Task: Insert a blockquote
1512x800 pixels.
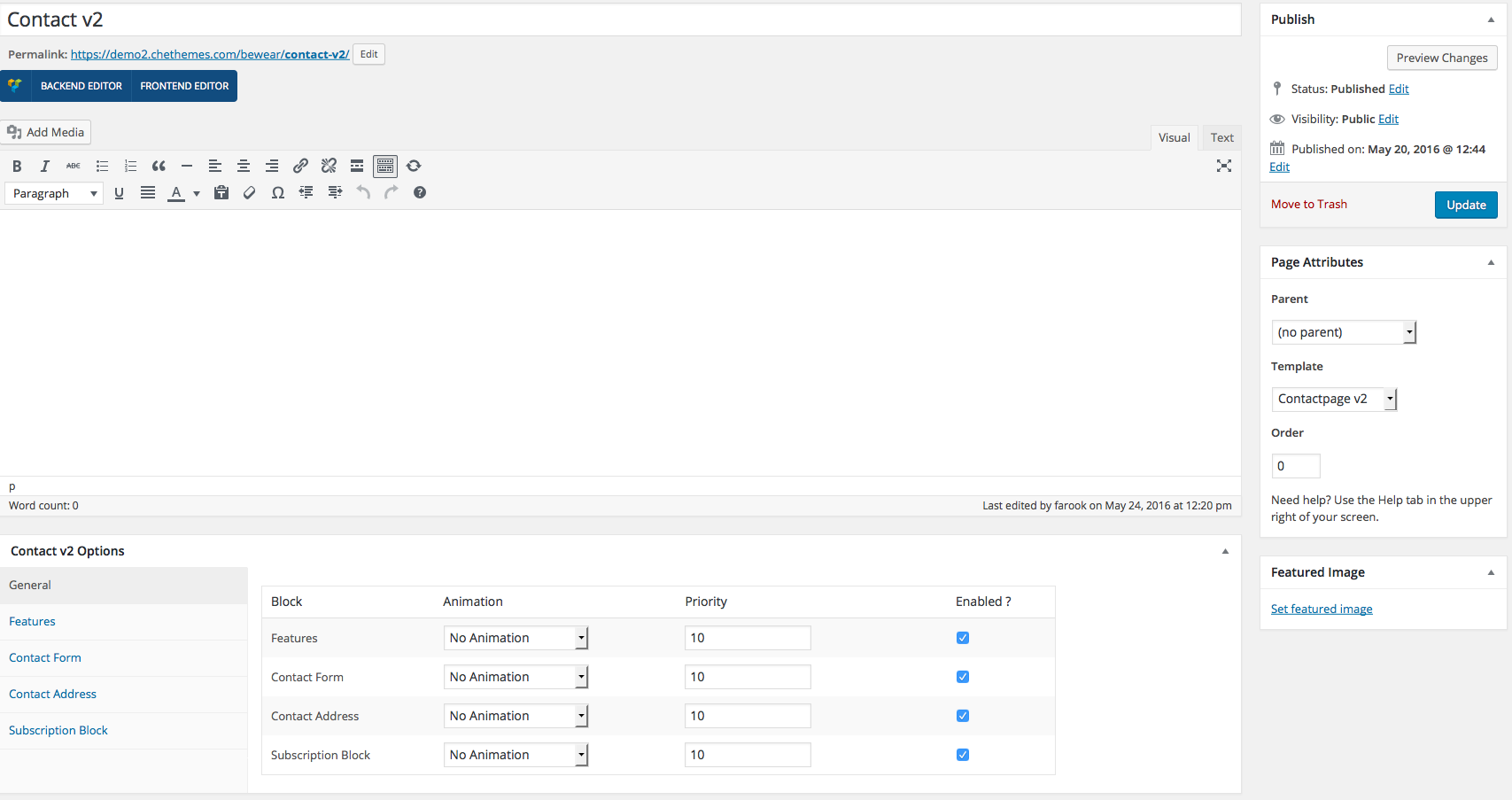Action: tap(159, 166)
